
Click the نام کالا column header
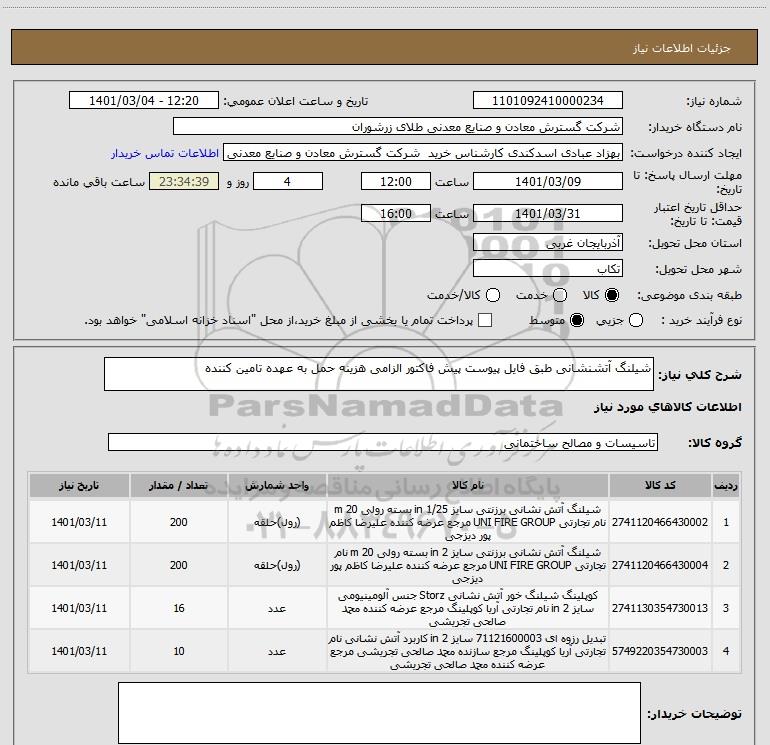tap(468, 486)
